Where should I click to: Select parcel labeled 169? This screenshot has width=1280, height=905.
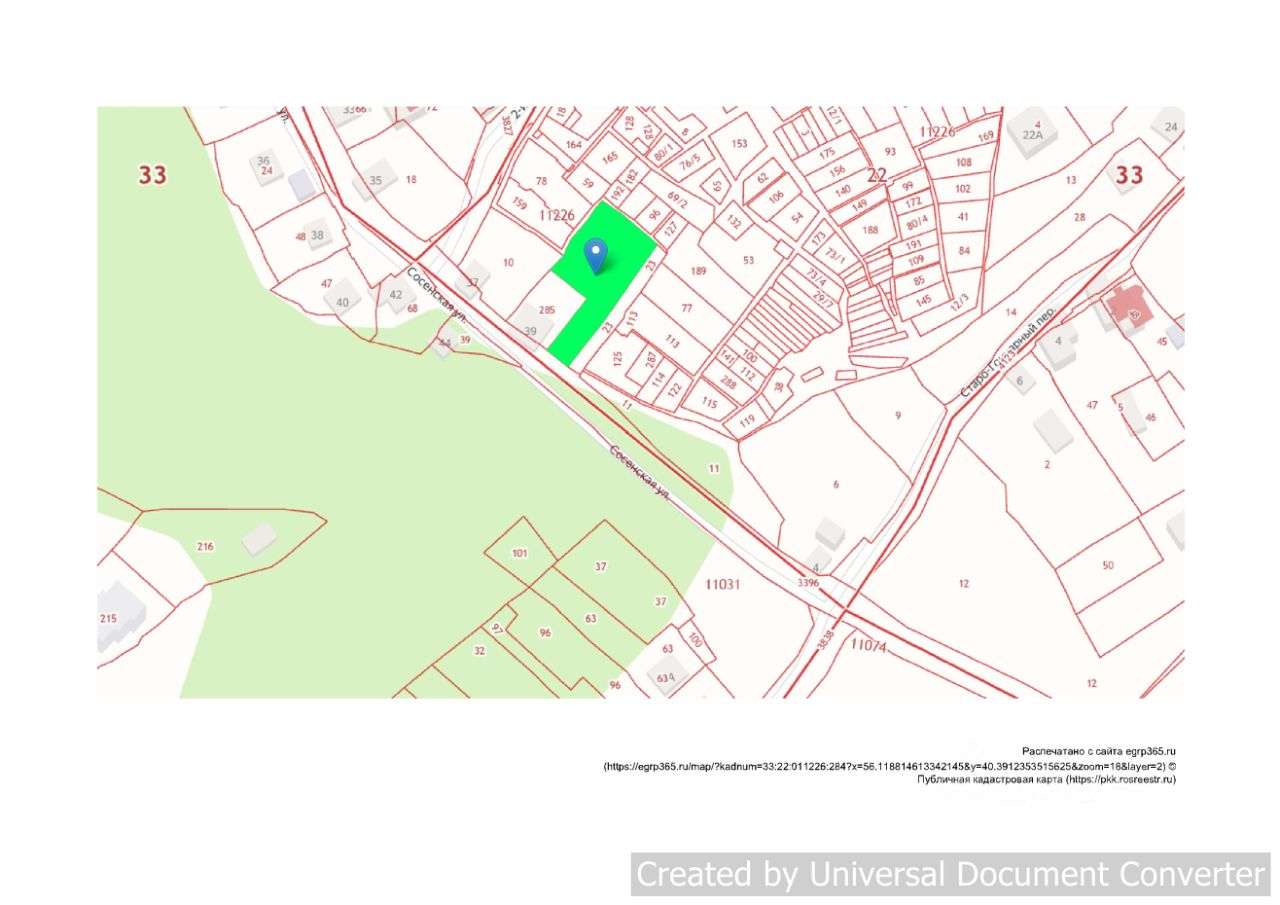(x=986, y=136)
